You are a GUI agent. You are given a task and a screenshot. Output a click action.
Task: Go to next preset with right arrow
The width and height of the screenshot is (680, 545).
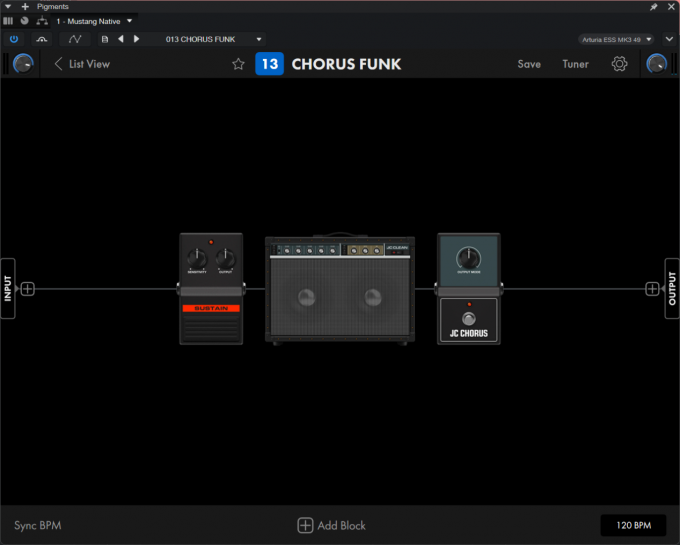[x=136, y=39]
